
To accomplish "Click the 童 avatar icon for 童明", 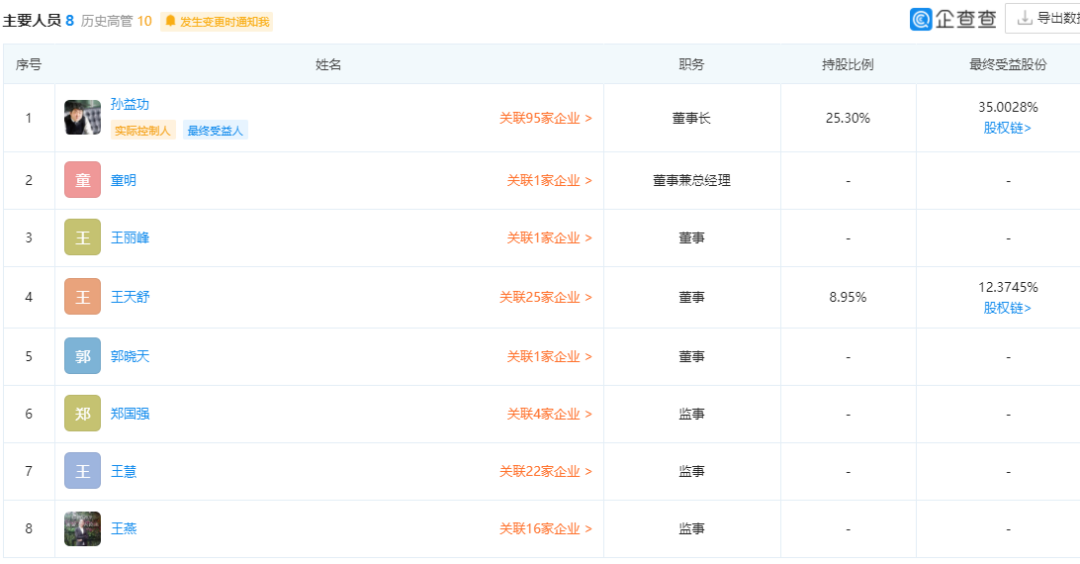I will pos(83,180).
